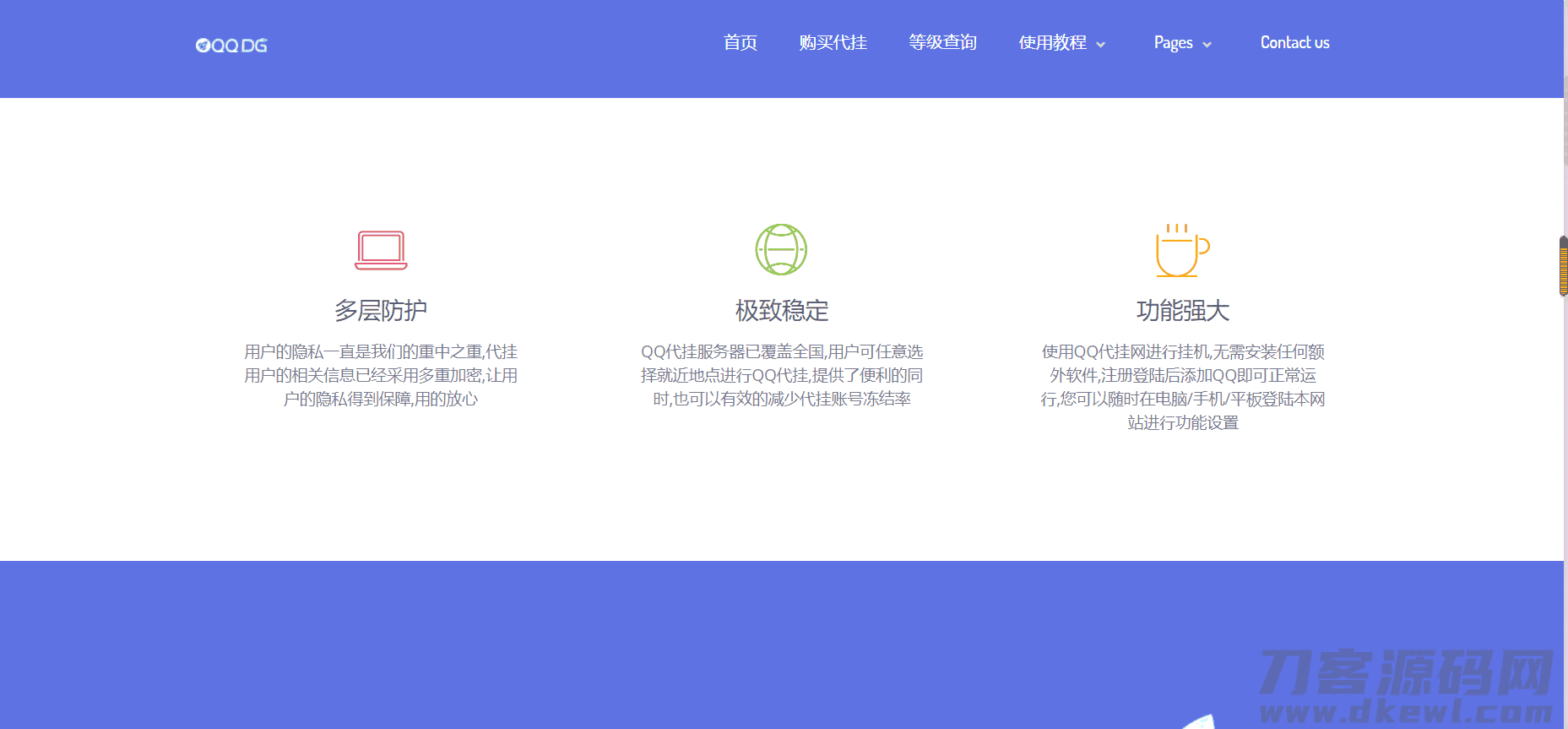Screen dimensions: 1568x729
Task: Click the 极致稳定 description paragraph
Action: [782, 375]
